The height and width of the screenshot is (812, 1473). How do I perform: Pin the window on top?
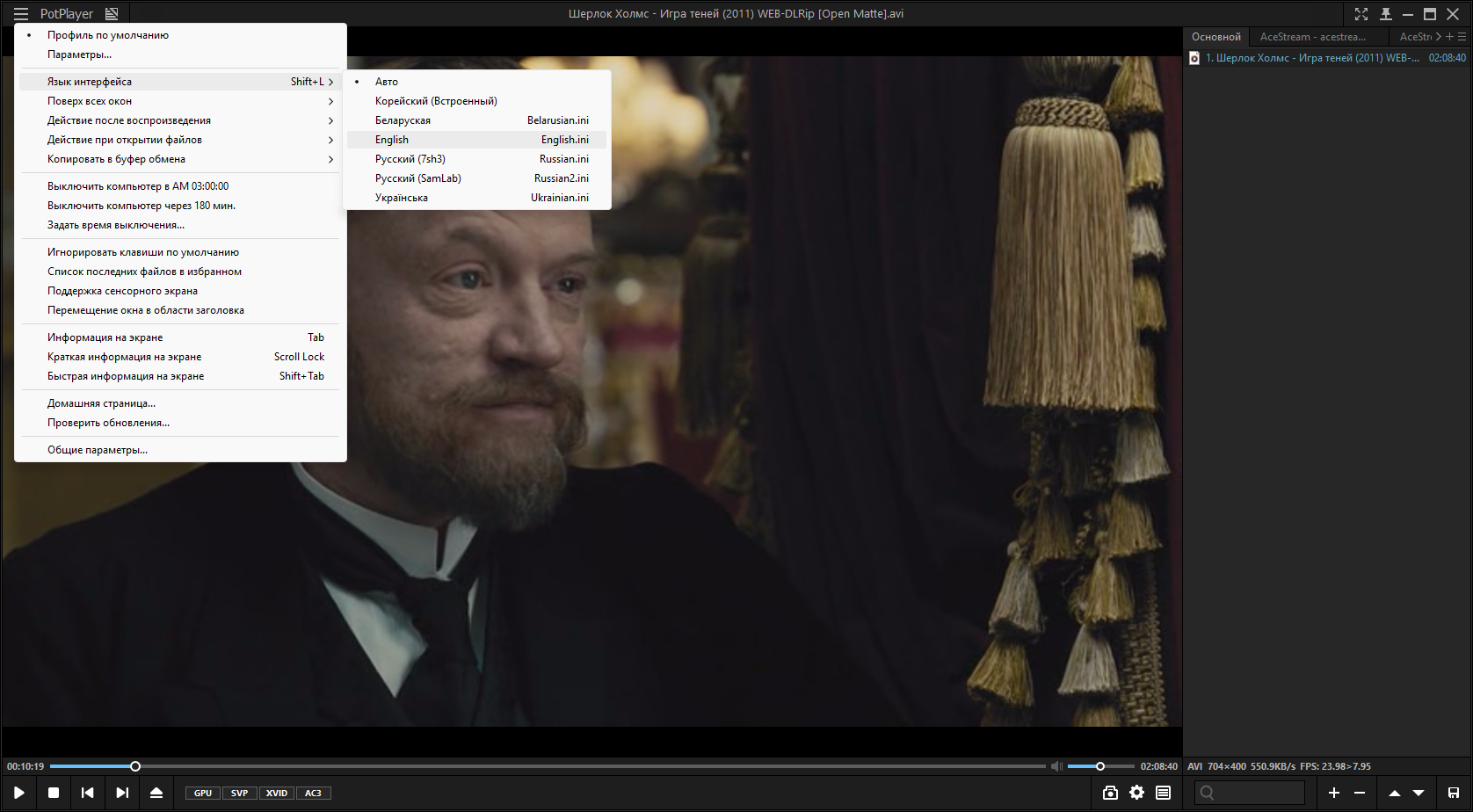[x=1386, y=14]
